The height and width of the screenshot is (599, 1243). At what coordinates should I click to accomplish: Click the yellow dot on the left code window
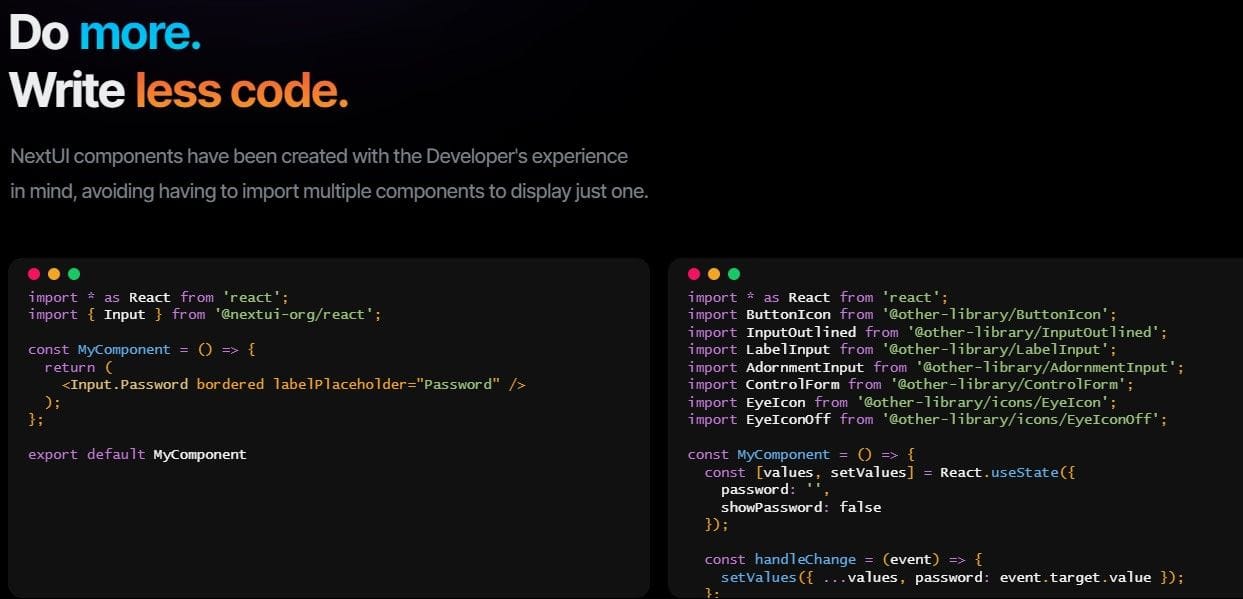tap(53, 274)
